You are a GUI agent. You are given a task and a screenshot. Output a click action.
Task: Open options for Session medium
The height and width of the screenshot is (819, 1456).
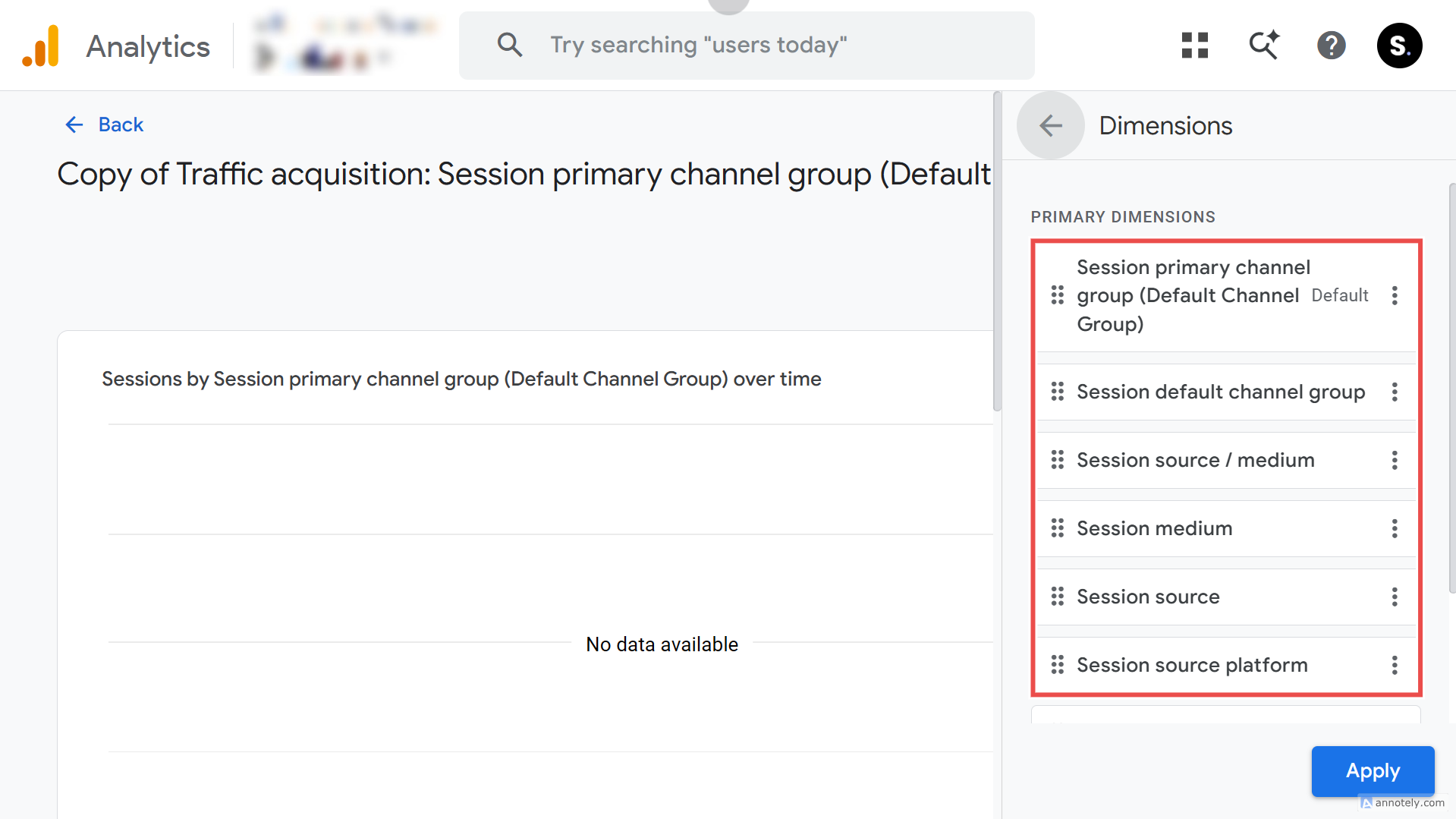click(x=1395, y=528)
